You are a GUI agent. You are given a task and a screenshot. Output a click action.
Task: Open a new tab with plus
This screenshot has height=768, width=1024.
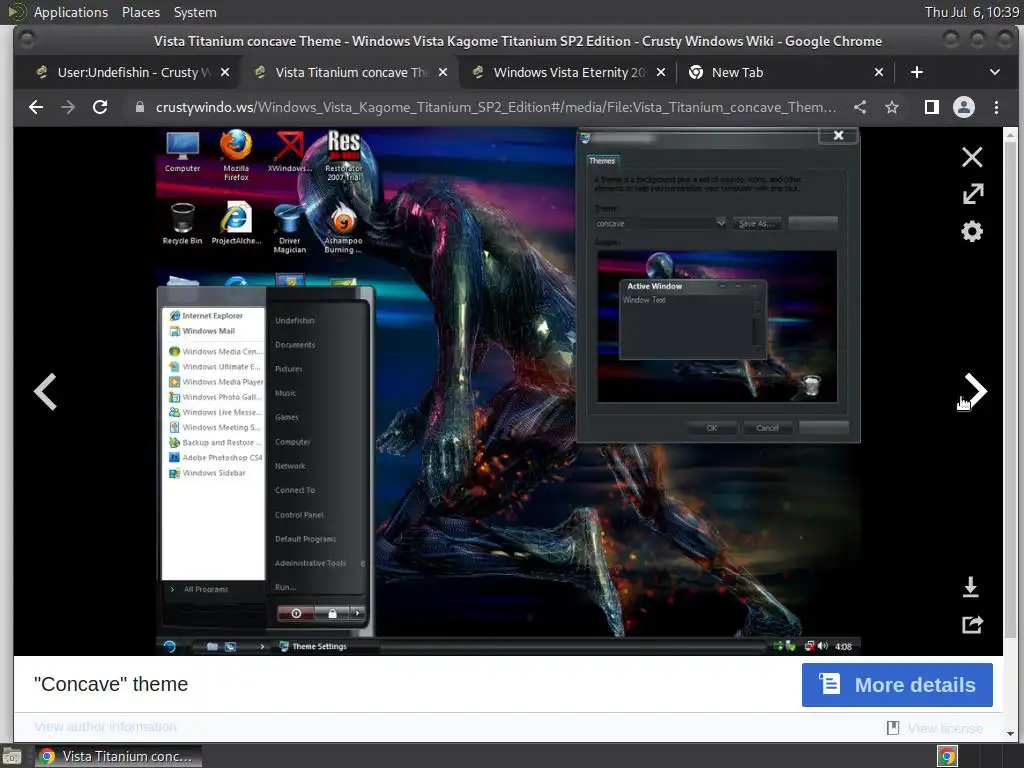tap(917, 72)
